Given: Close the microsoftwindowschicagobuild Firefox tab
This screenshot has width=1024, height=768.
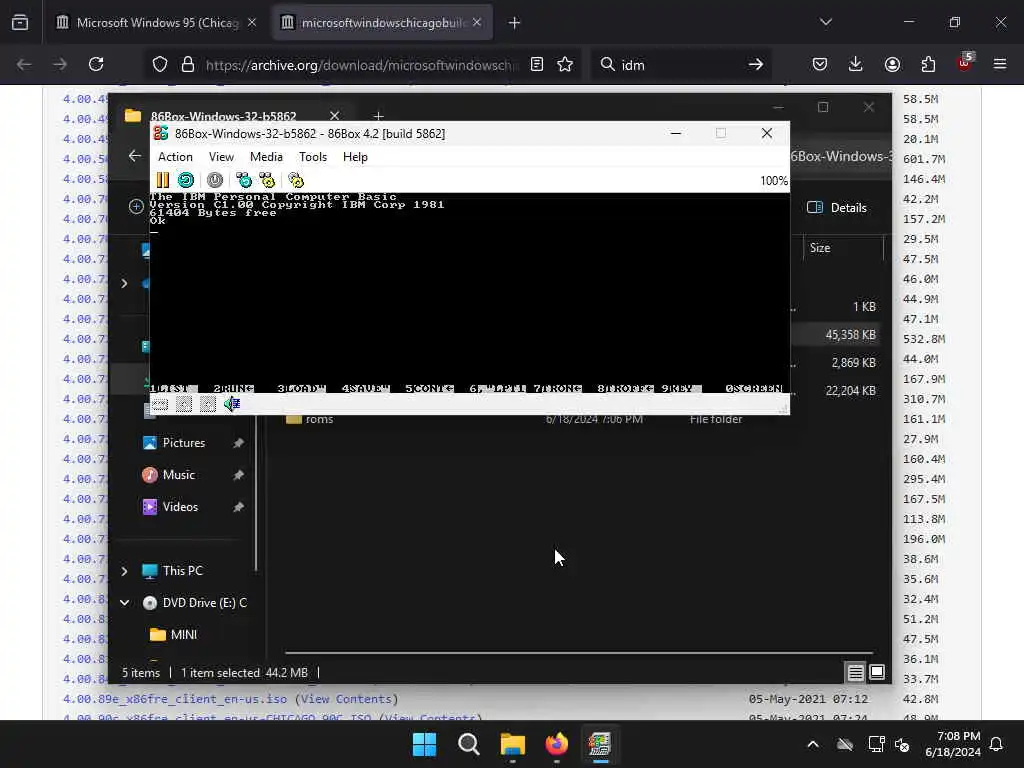Looking at the screenshot, I should pyautogui.click(x=477, y=22).
